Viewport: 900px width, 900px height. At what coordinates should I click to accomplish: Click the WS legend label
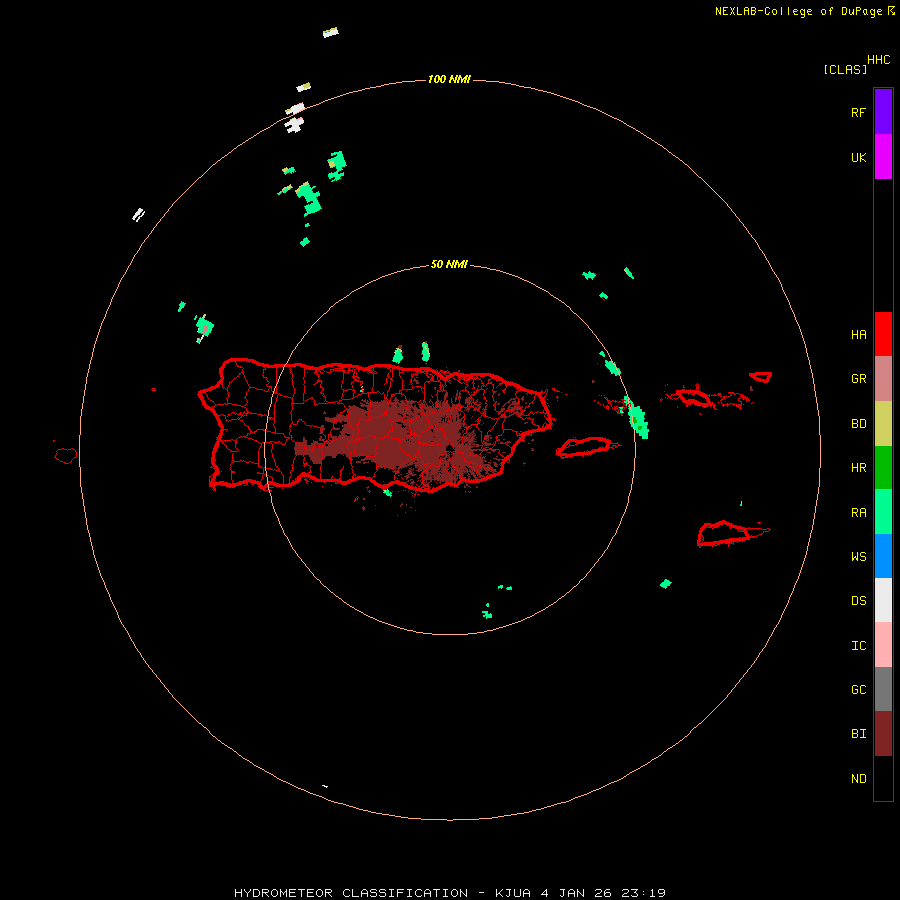coord(858,557)
